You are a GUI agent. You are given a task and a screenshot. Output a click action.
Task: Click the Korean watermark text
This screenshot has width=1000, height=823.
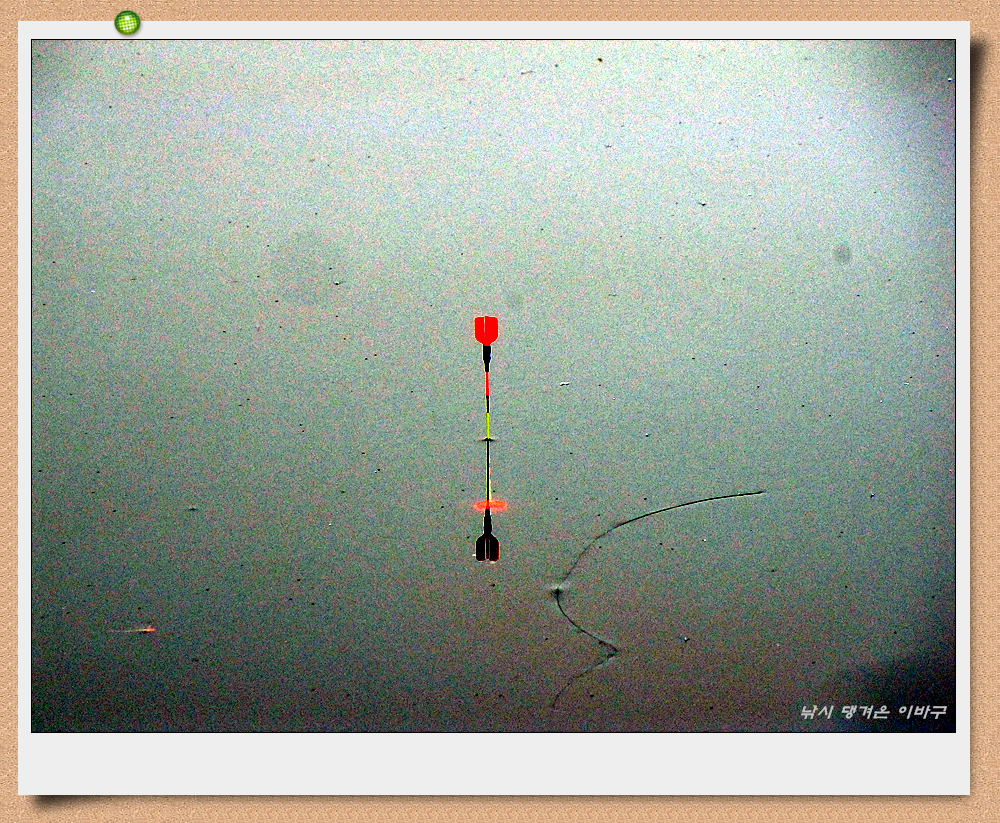point(873,712)
